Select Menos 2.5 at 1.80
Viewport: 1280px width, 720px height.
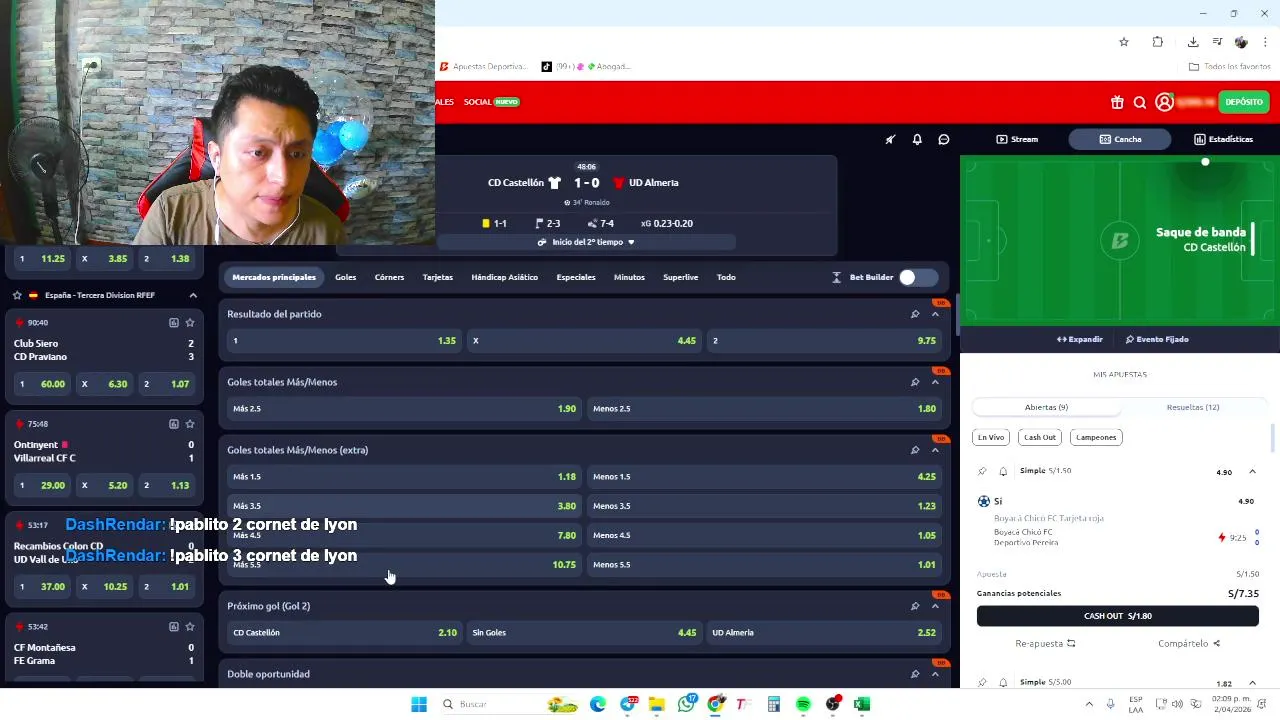pyautogui.click(x=764, y=409)
